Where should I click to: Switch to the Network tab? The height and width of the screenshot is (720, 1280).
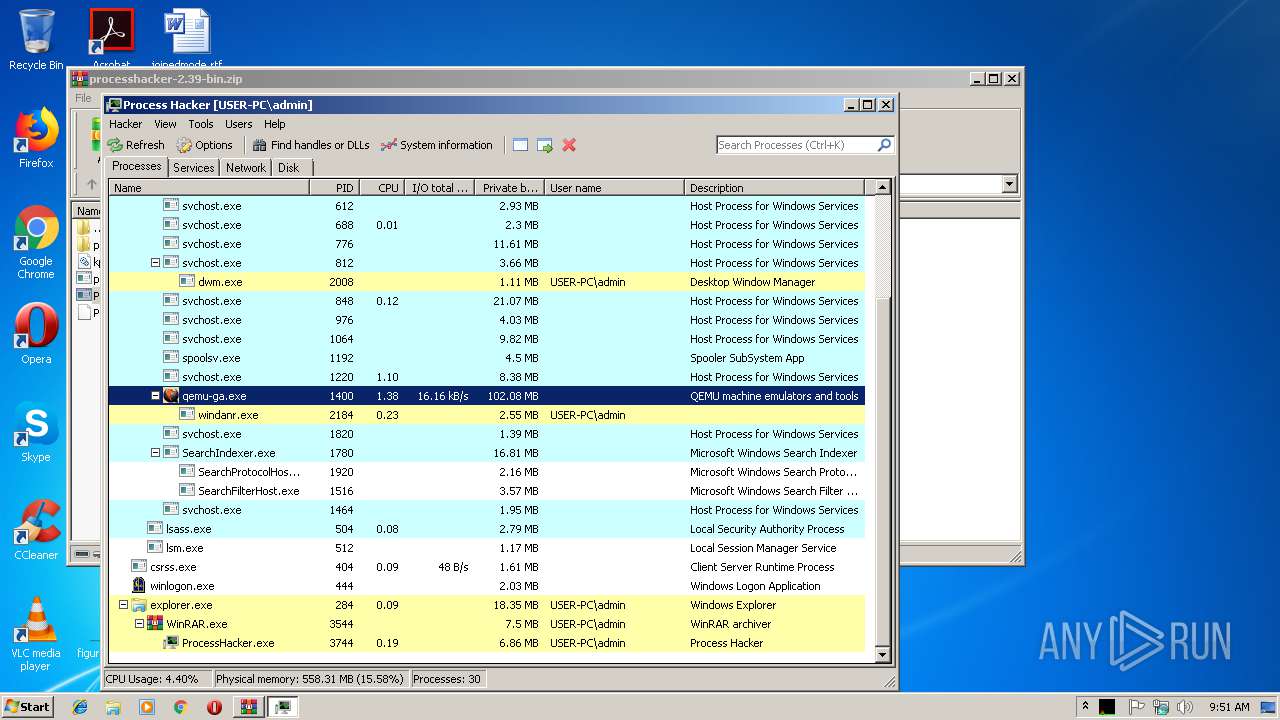tap(246, 168)
